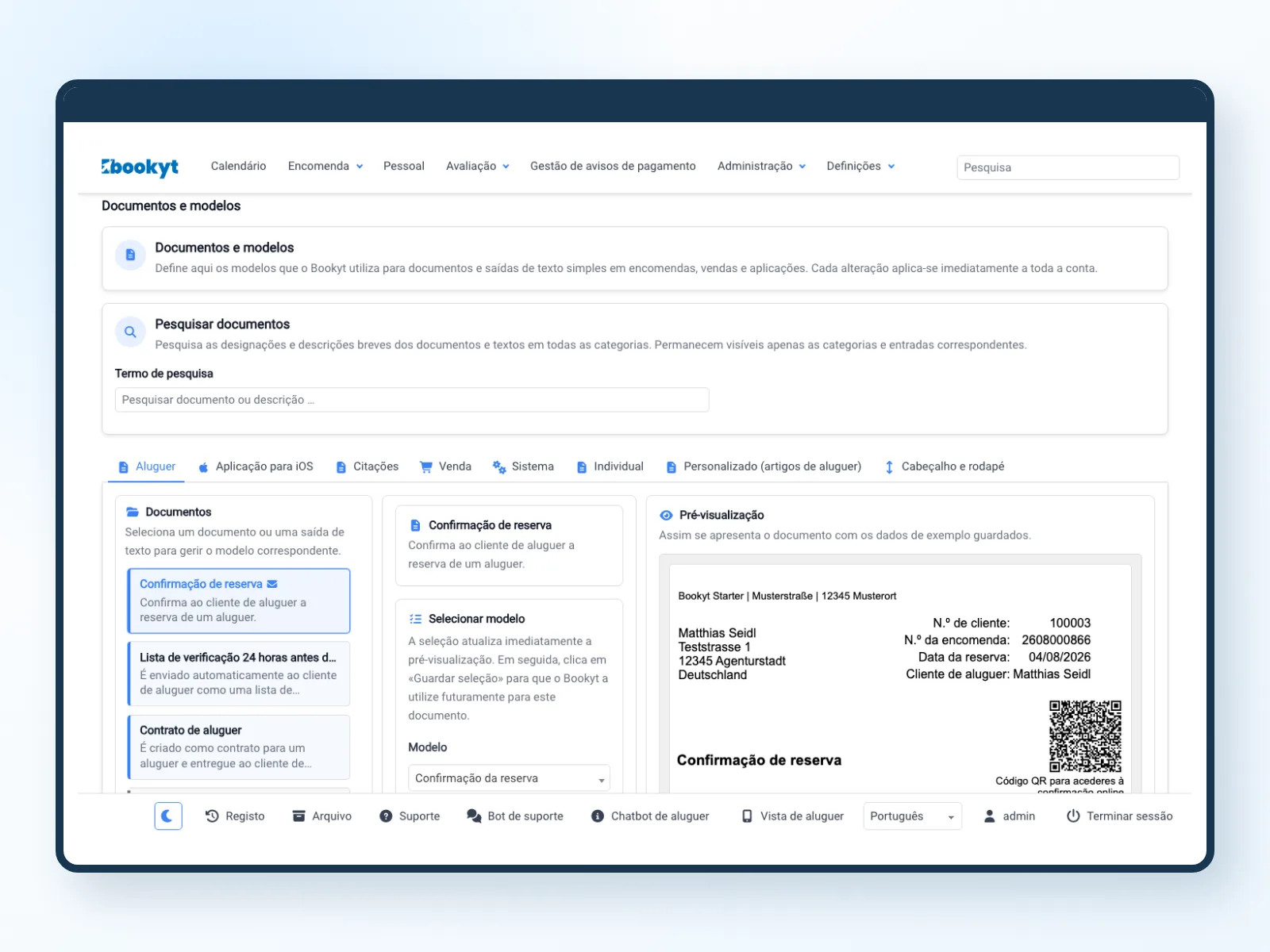Open Bot de suporte chat from the footer

pyautogui.click(x=515, y=816)
